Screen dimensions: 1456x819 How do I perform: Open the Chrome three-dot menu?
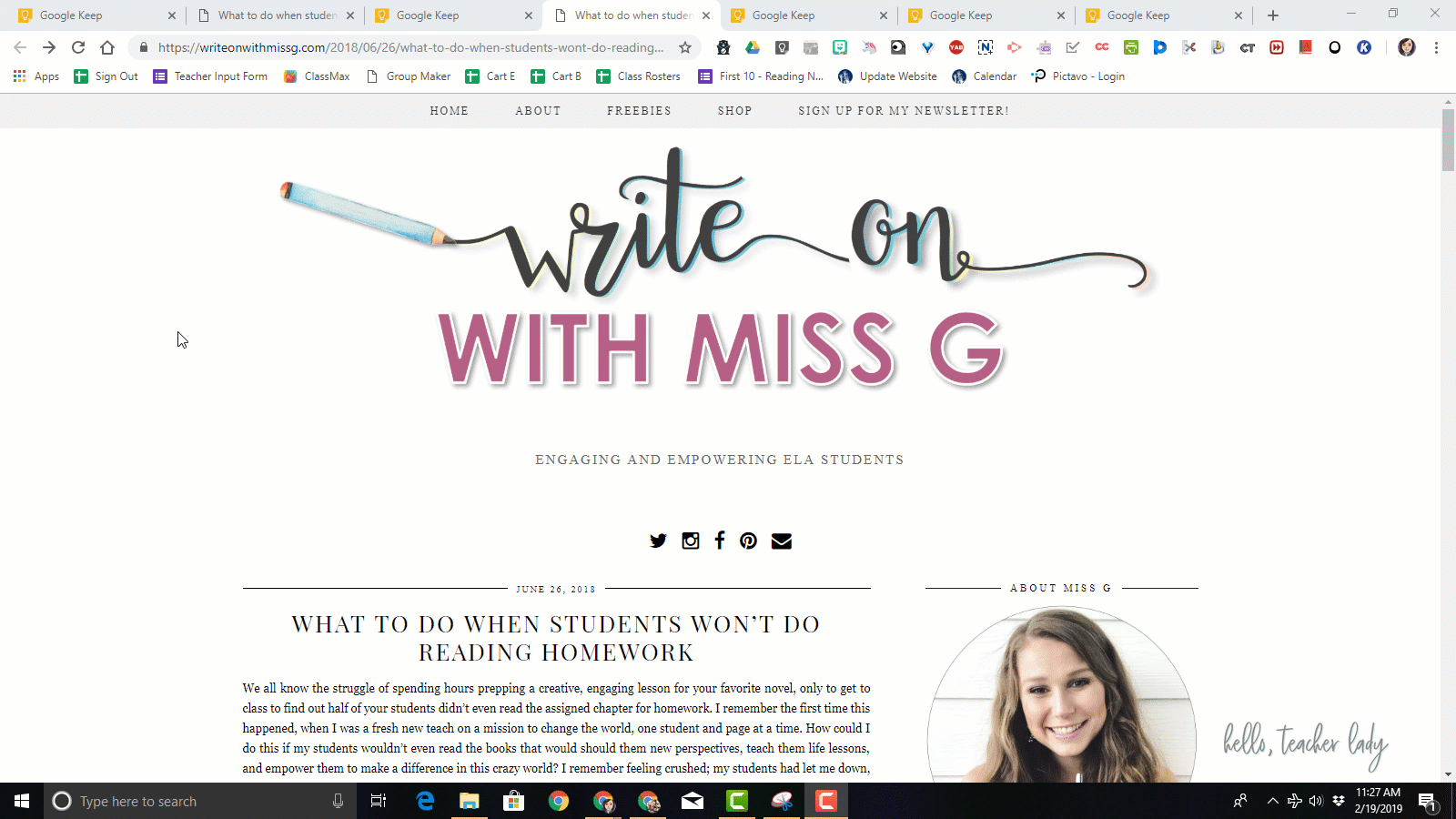click(1436, 47)
